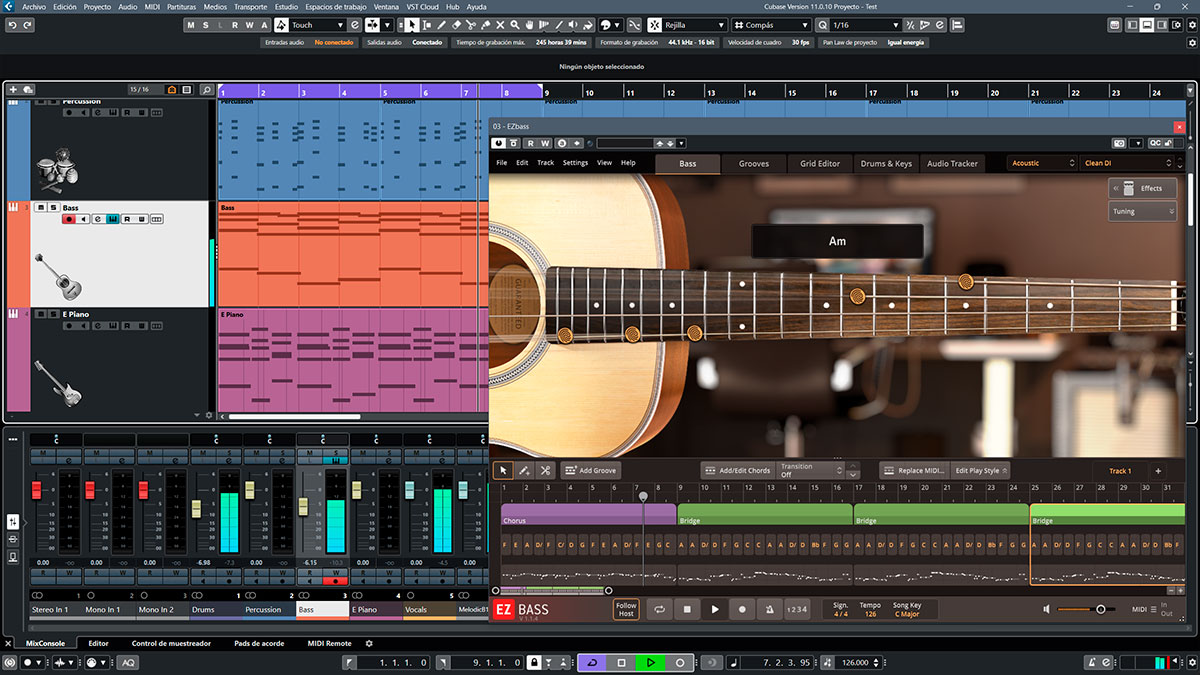Click the Add/Edit Chords button
1200x675 pixels.
click(737, 470)
